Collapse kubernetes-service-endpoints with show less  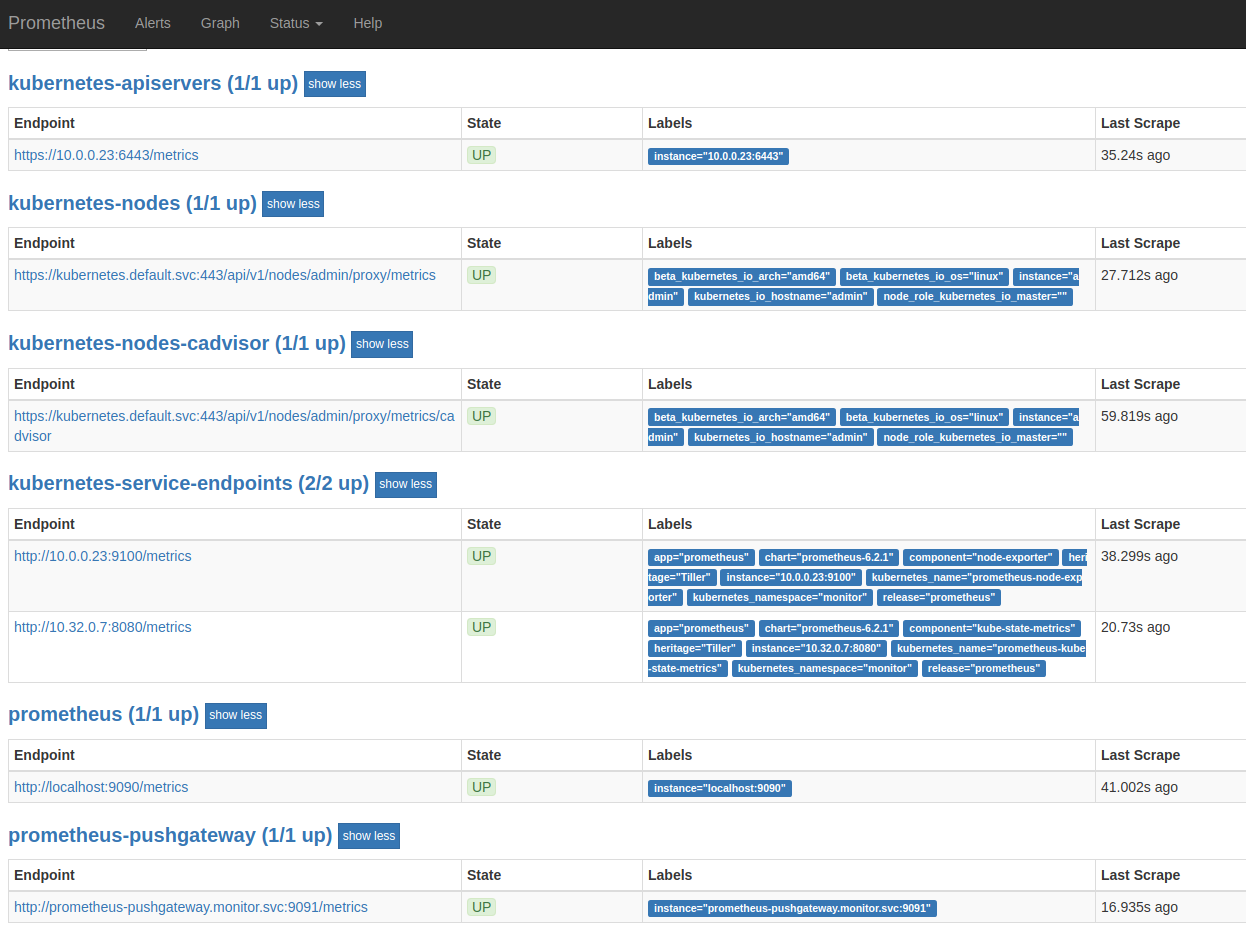point(406,484)
